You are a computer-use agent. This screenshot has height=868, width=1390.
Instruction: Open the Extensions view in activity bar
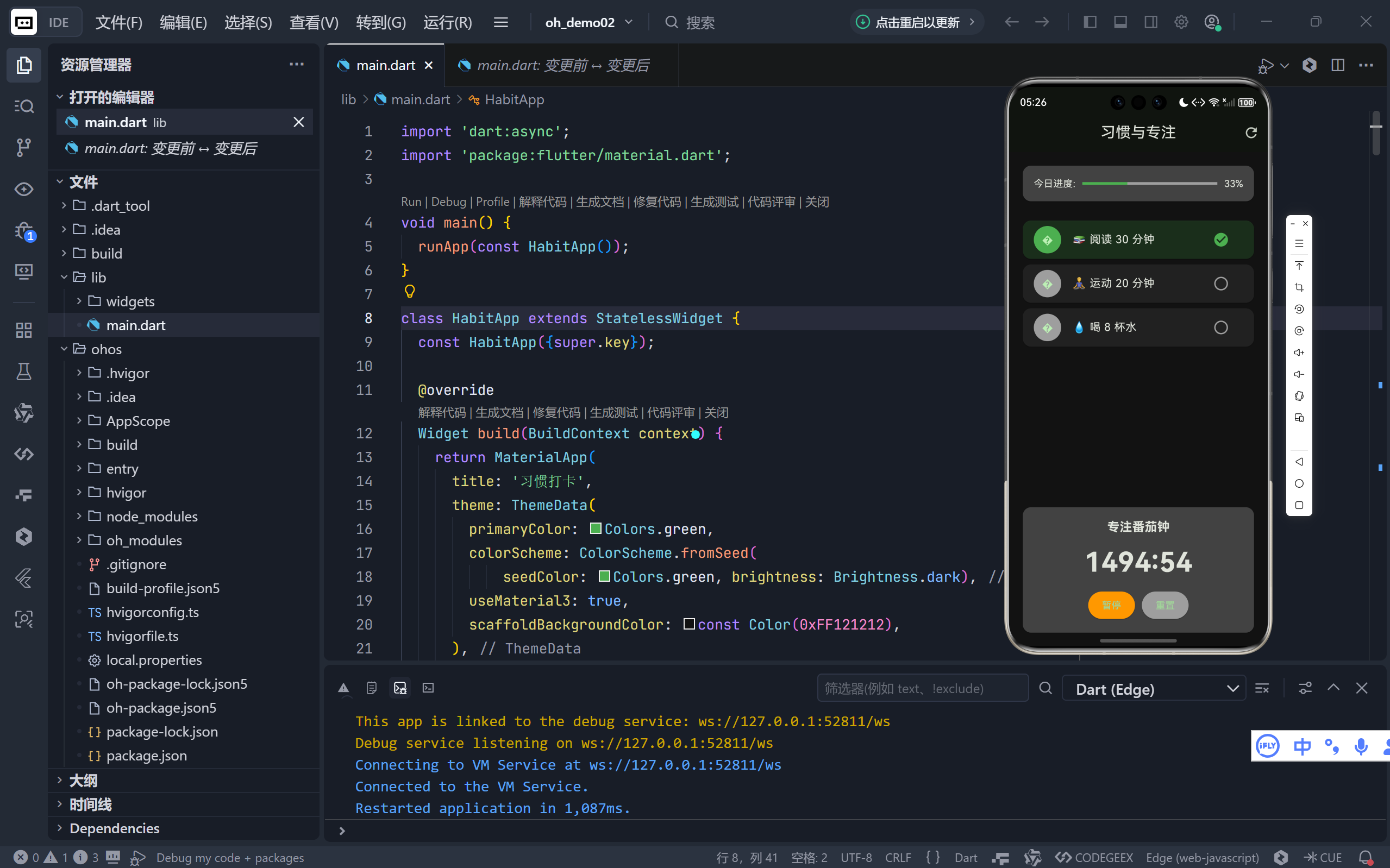click(23, 330)
